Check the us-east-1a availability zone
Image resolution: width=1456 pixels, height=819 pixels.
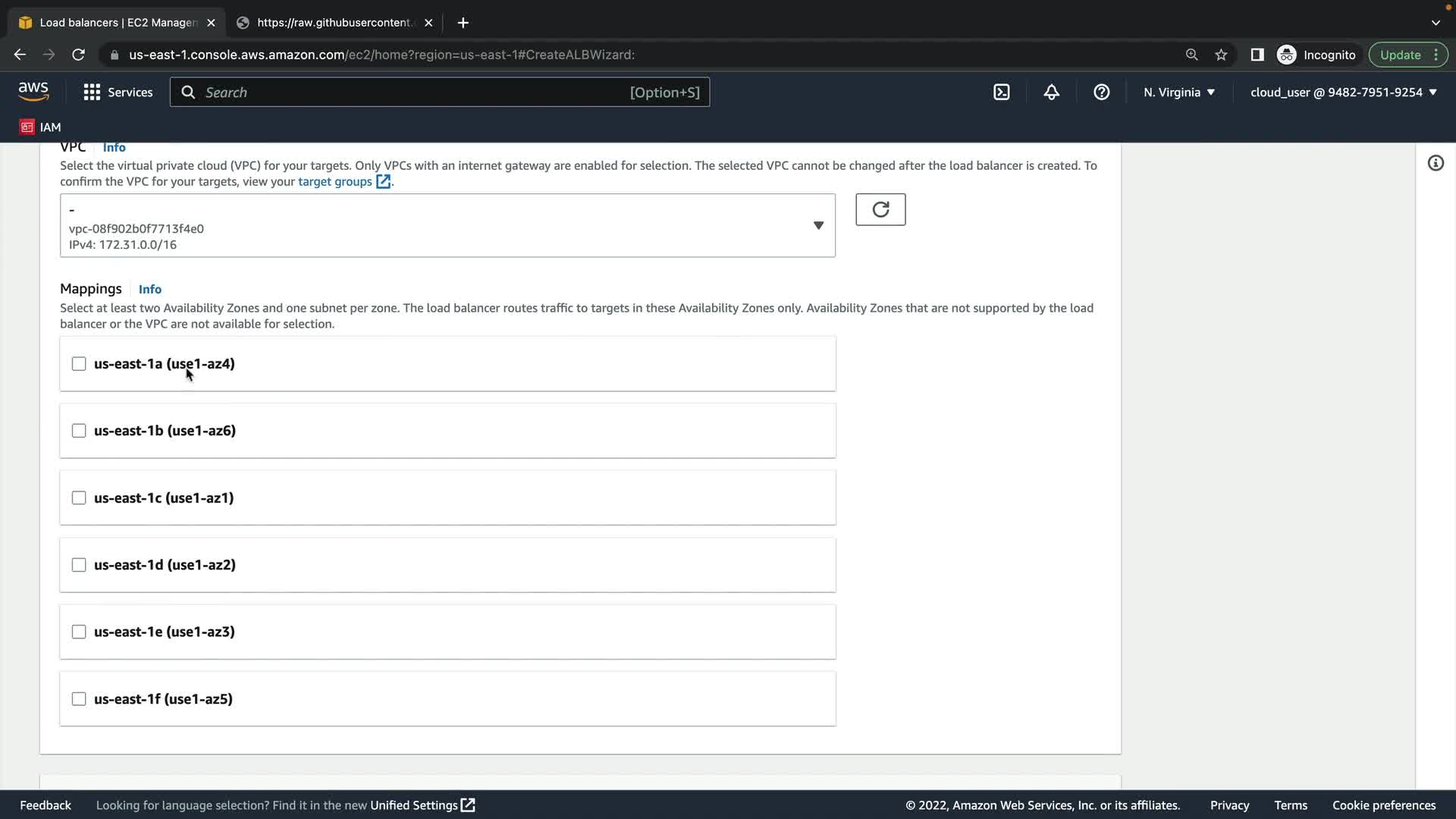point(79,364)
